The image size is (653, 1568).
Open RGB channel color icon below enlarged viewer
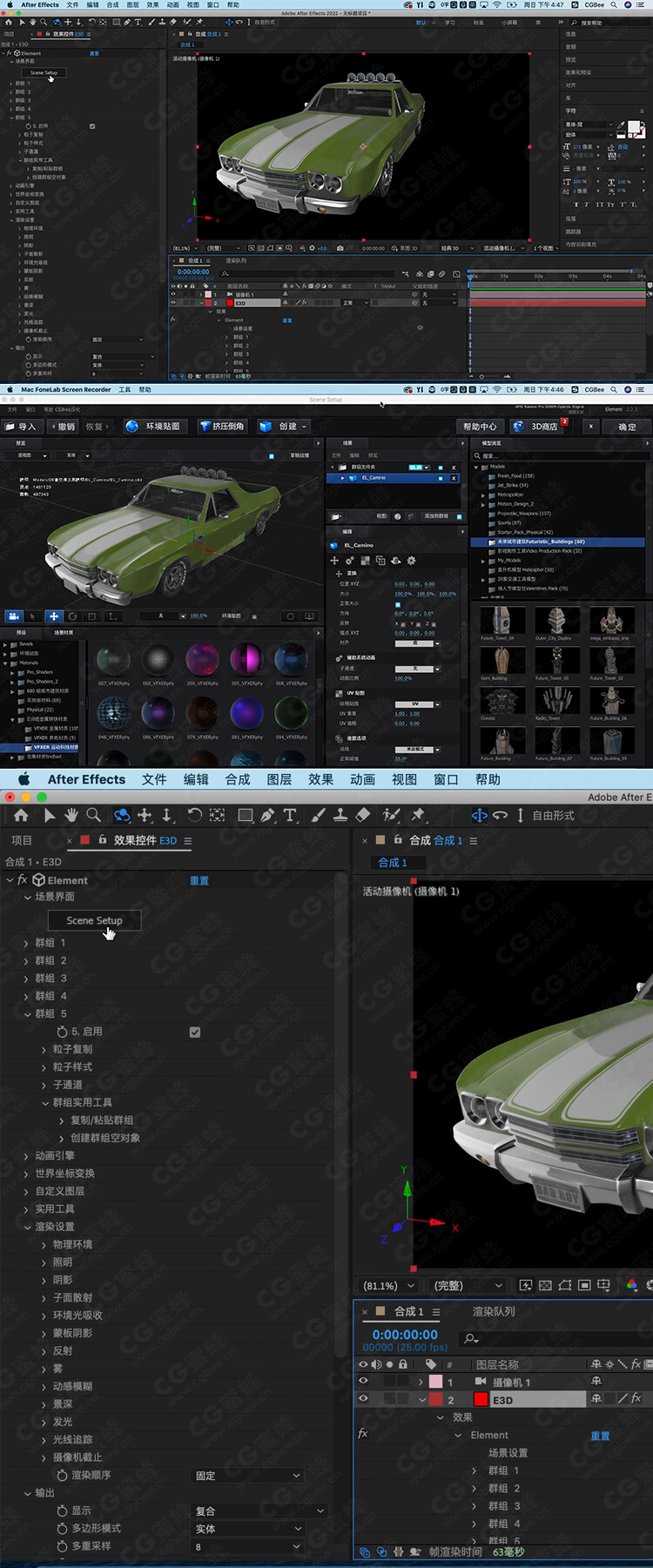pyautogui.click(x=632, y=1285)
